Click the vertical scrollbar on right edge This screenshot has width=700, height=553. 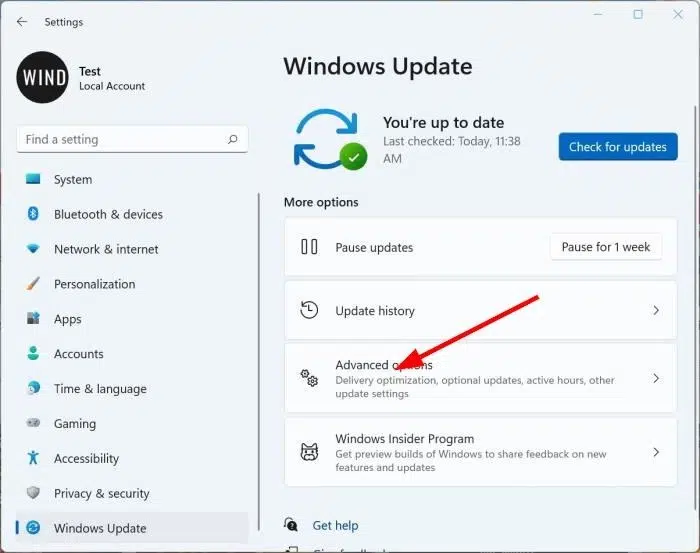(x=696, y=308)
